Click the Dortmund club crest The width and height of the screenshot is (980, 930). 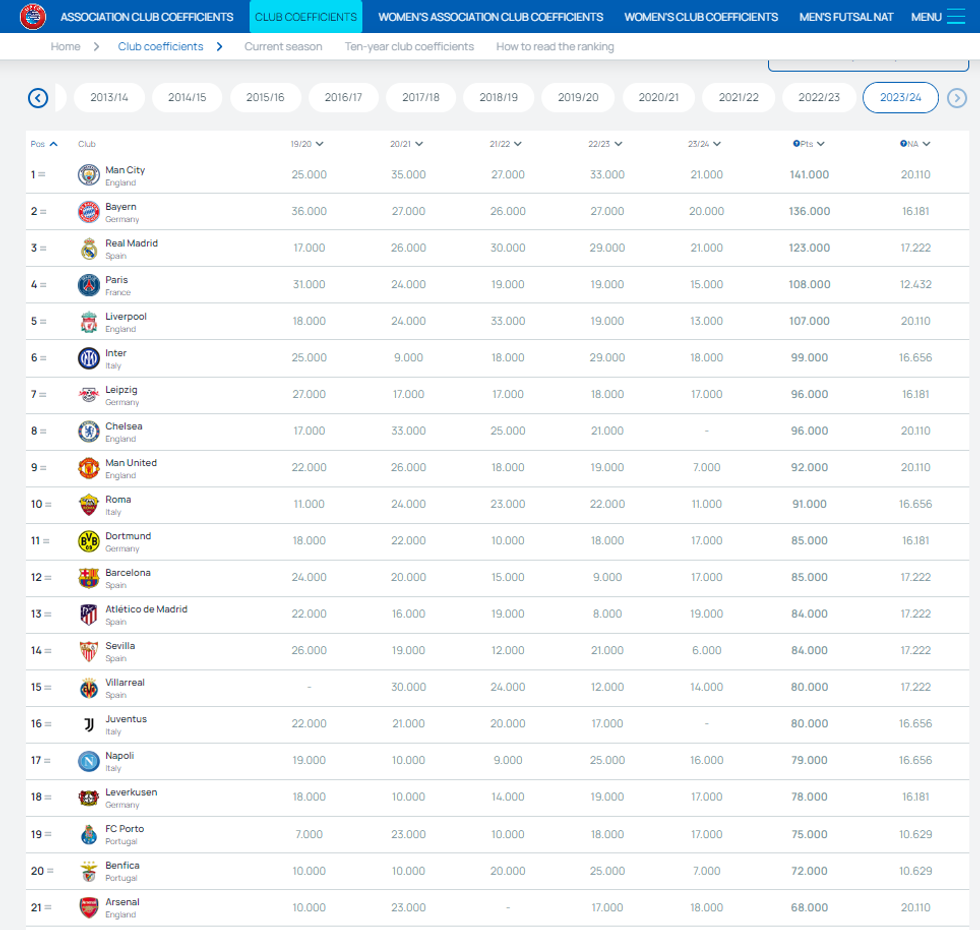coord(89,541)
